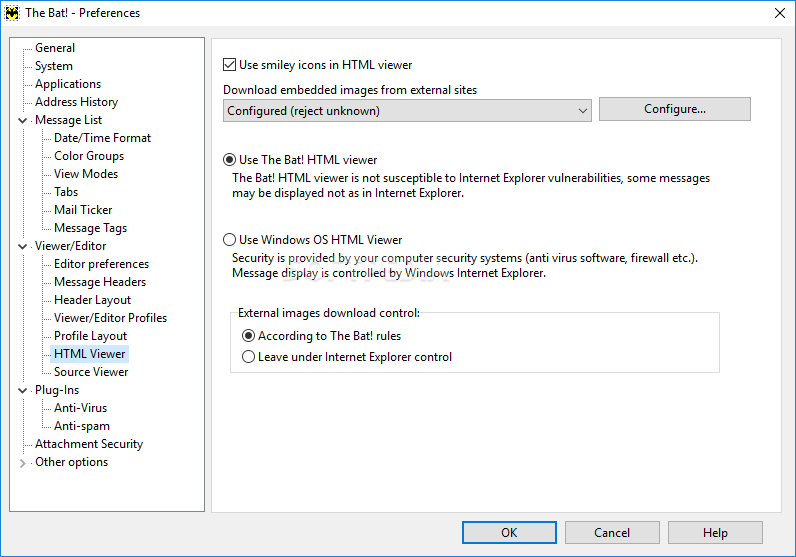The image size is (796, 557).
Task: Select Color Groups page
Action: (x=89, y=156)
